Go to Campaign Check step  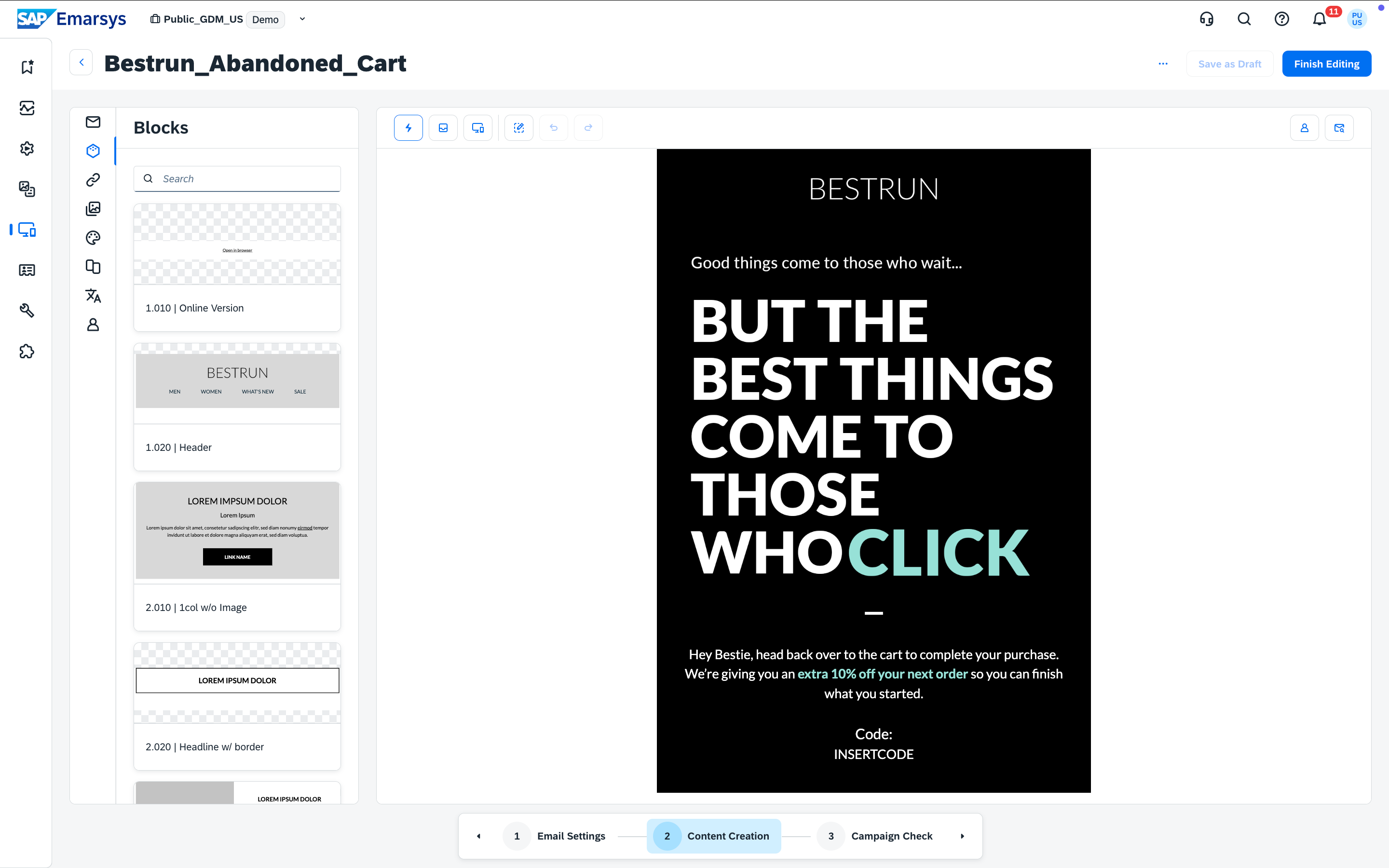pos(891,836)
